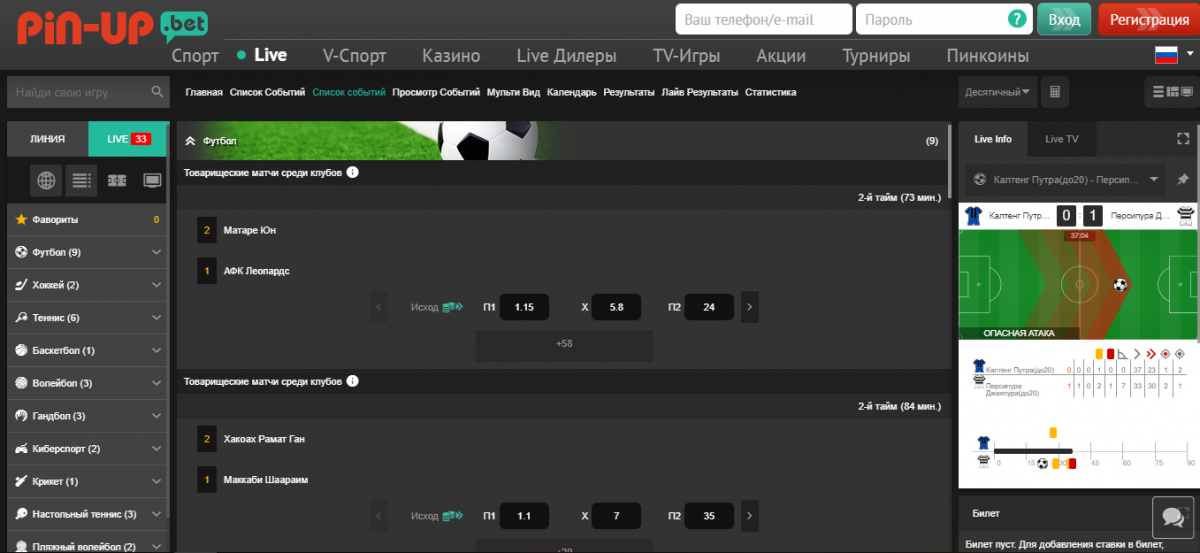Click the Баскетбол ball icon in sidebar
Screen dimensions: 1200x553
[21, 351]
